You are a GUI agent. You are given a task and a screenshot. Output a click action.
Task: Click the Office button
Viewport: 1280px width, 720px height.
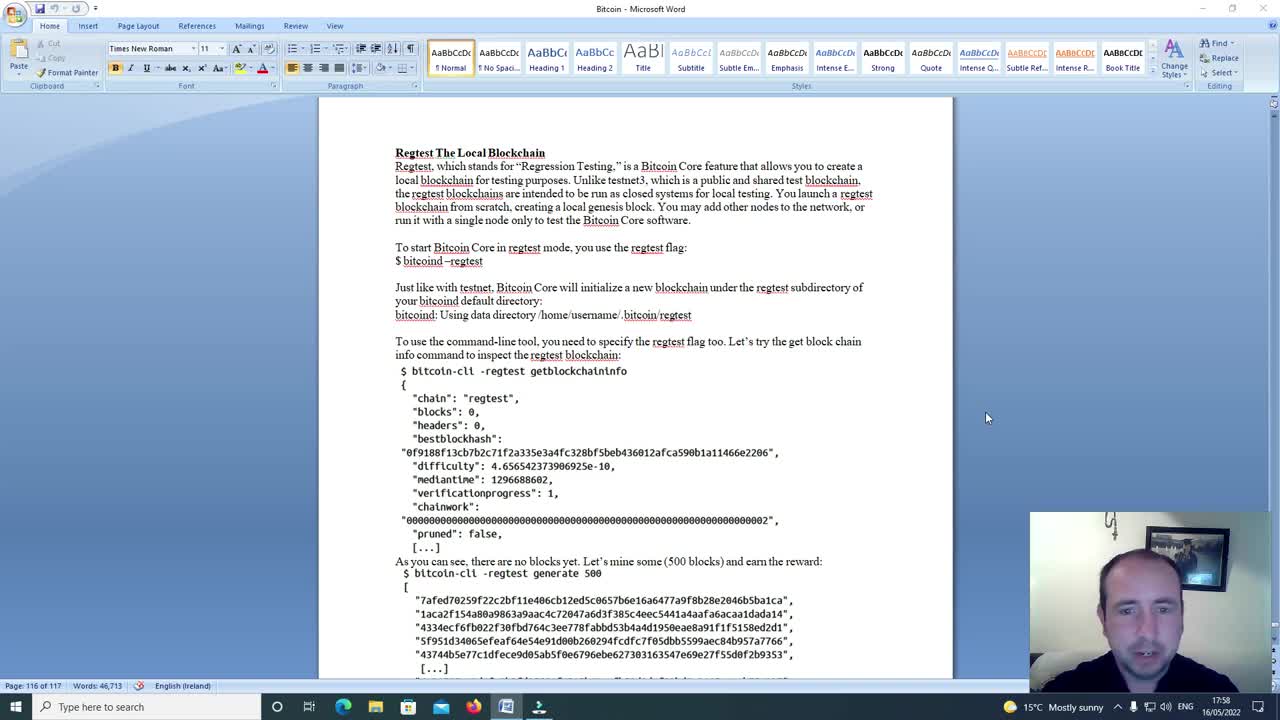(x=15, y=13)
